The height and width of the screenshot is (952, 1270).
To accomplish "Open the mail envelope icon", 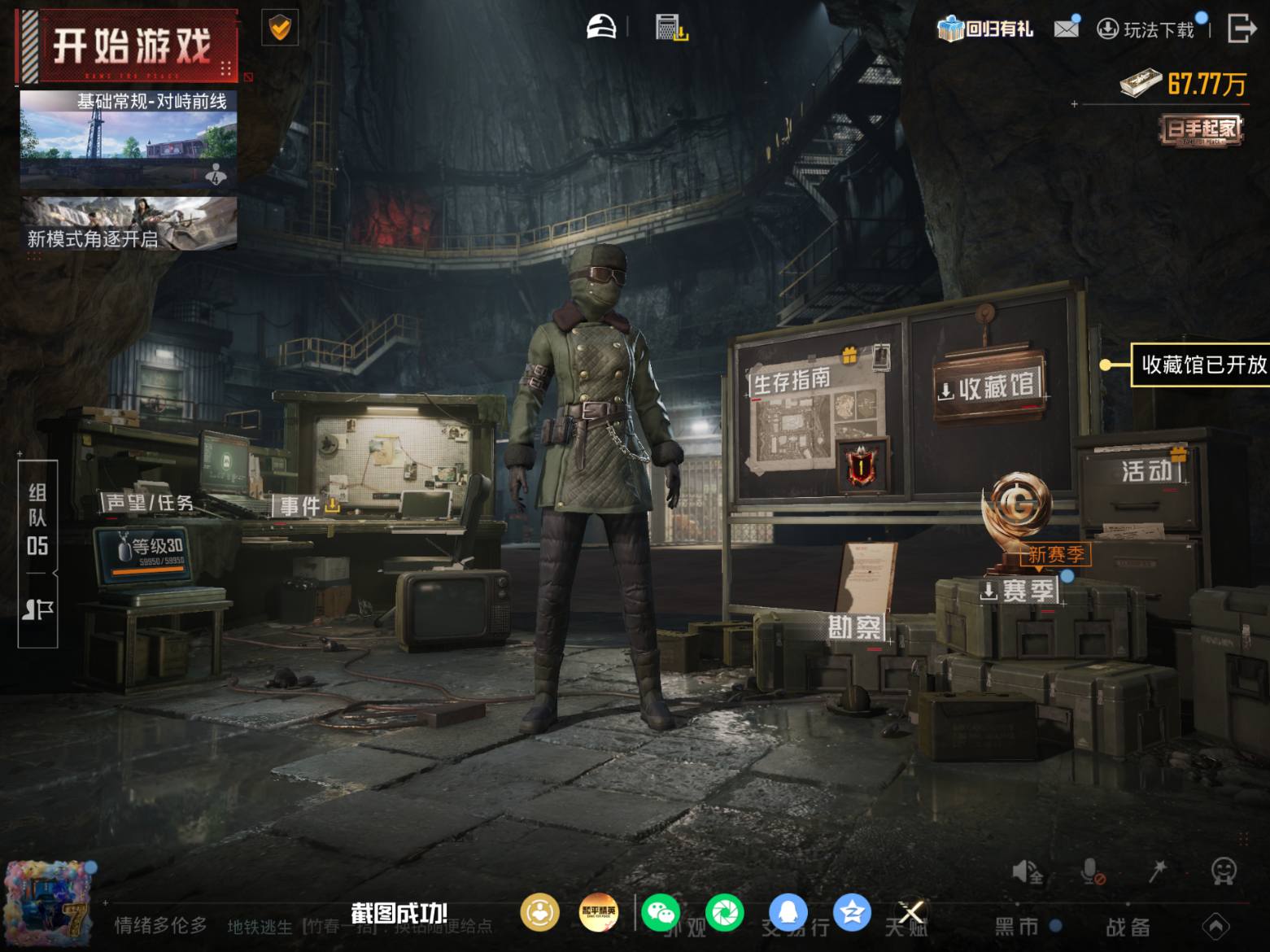I will [x=1067, y=28].
